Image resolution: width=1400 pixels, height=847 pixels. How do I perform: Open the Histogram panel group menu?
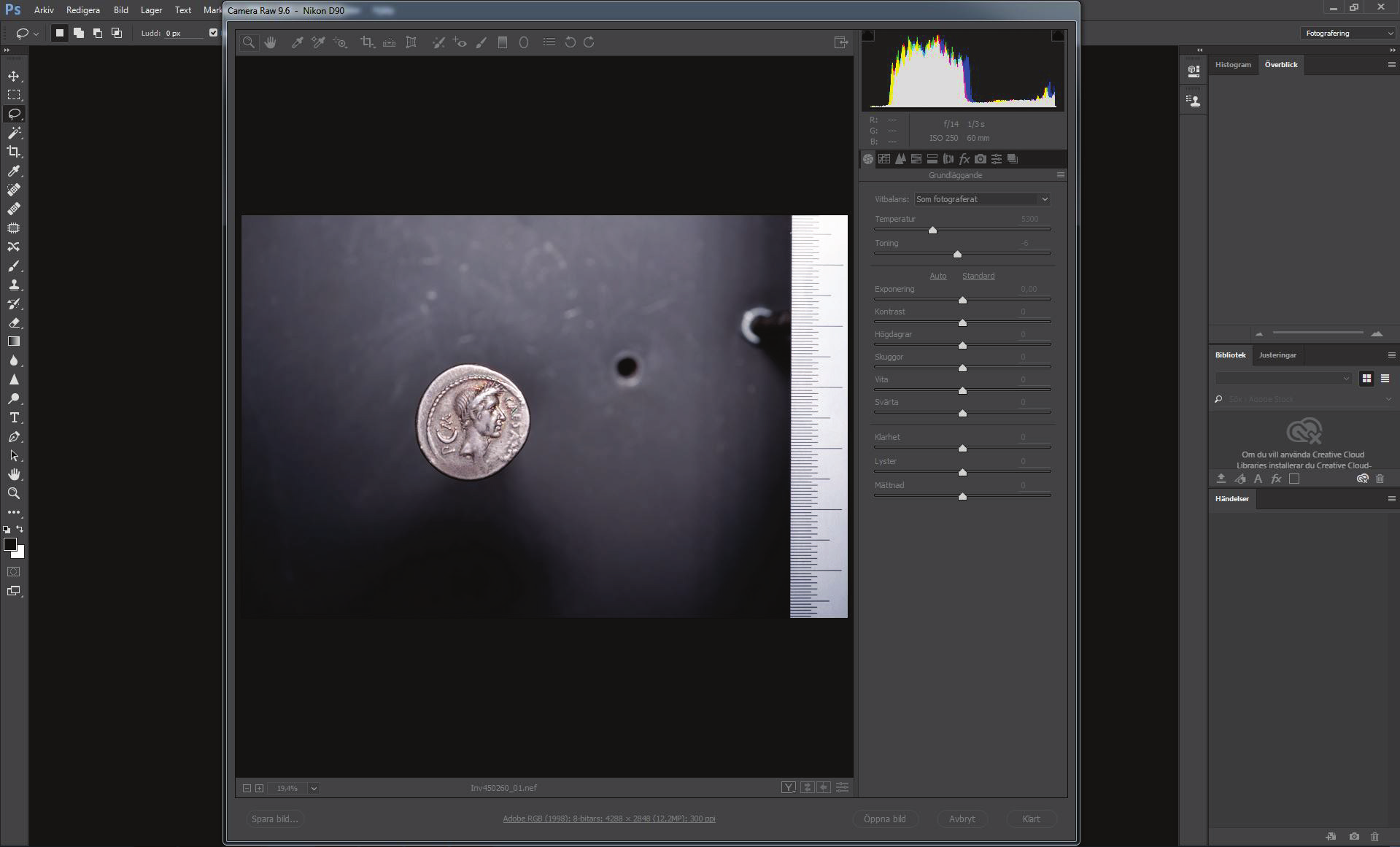tap(1391, 65)
